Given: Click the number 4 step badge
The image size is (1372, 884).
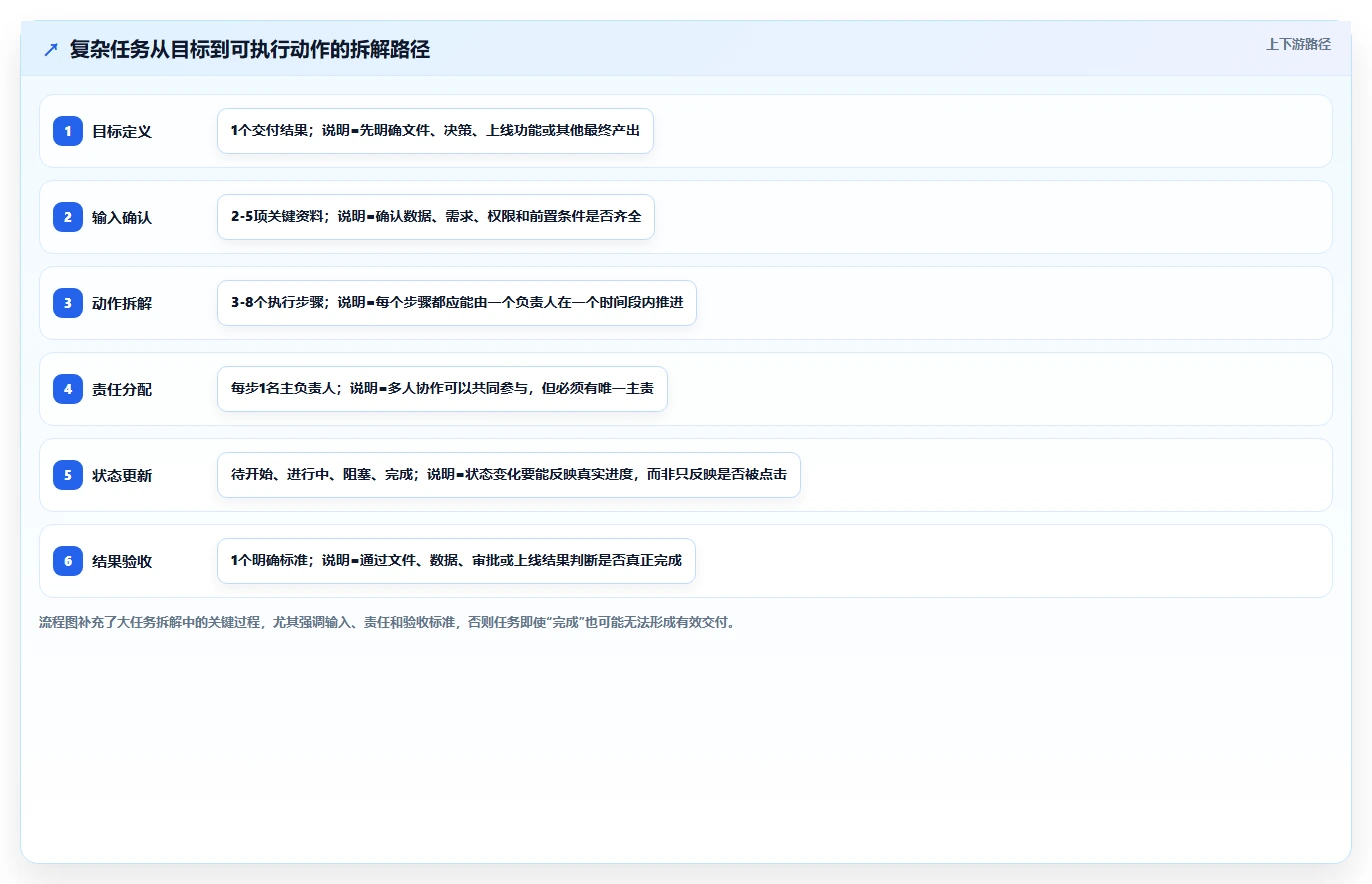Looking at the screenshot, I should (68, 389).
